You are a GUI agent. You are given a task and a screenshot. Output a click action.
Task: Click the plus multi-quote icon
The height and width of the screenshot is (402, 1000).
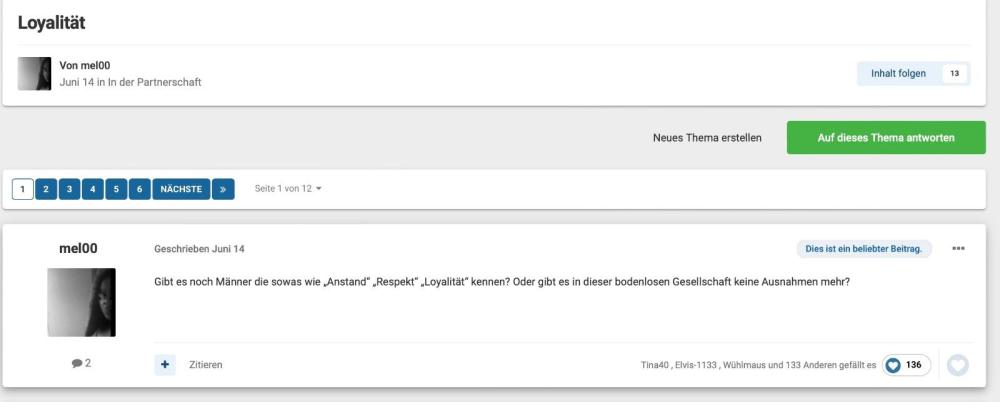pyautogui.click(x=165, y=365)
